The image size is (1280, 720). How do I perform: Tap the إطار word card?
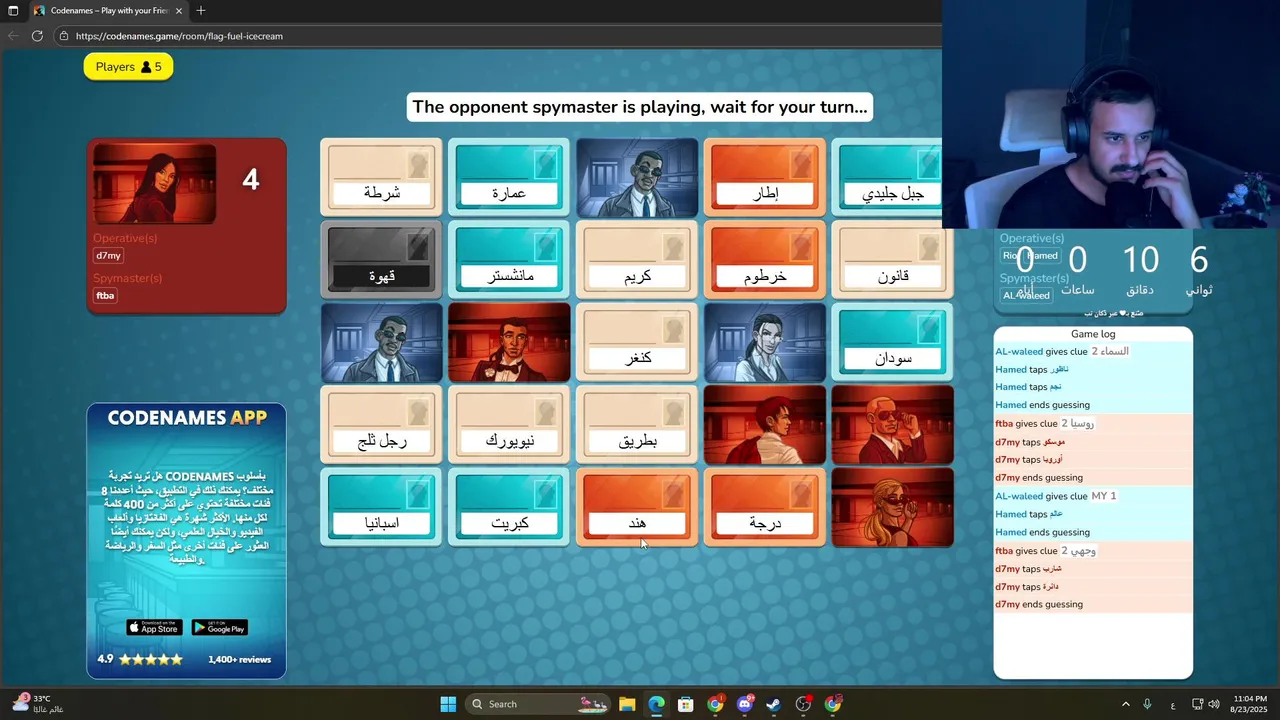click(765, 177)
